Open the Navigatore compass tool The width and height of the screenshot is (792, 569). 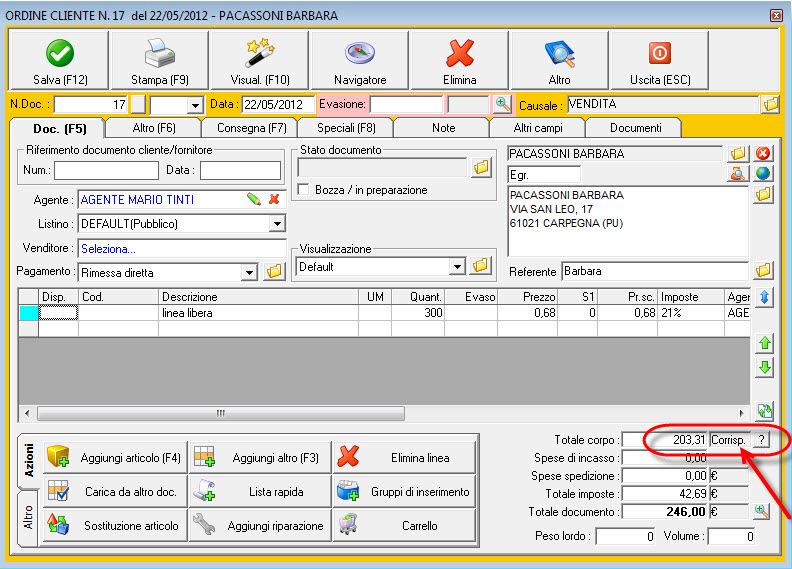(359, 55)
